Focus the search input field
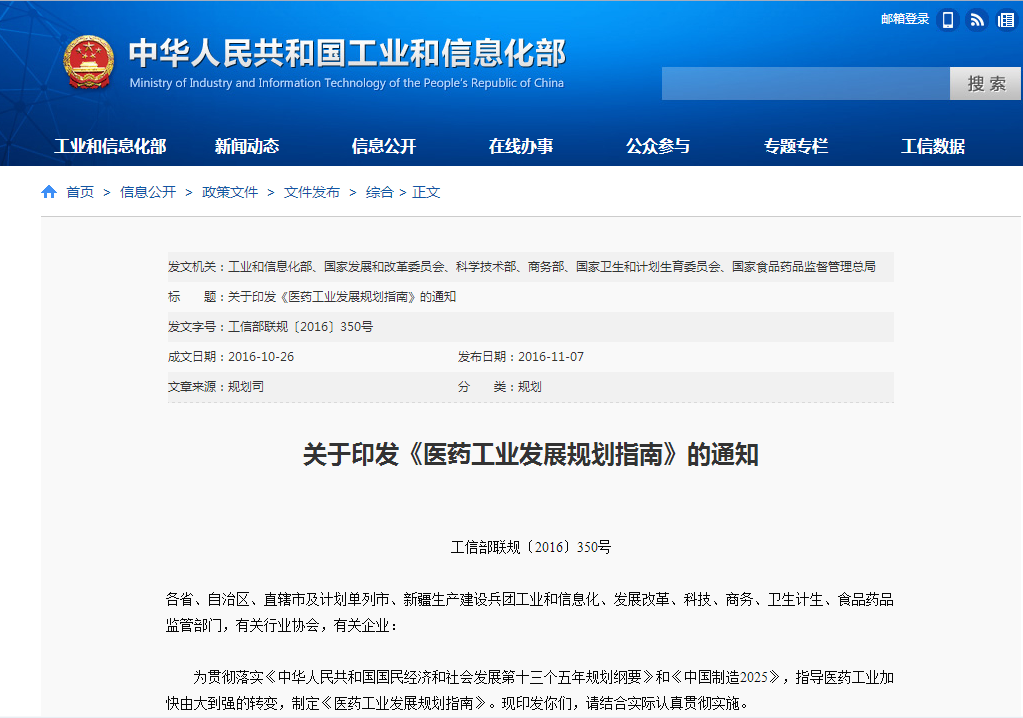 pyautogui.click(x=805, y=84)
